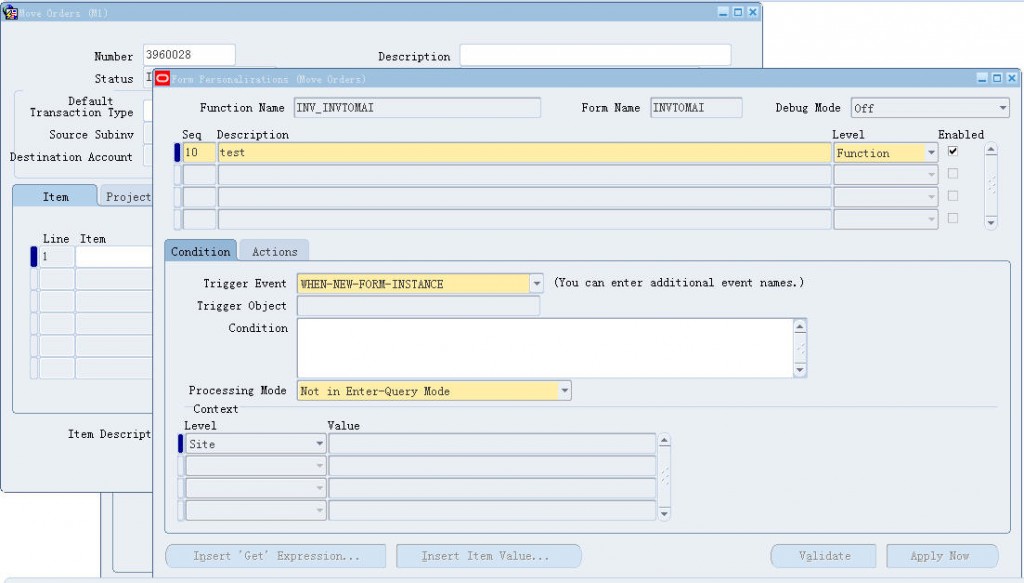Image resolution: width=1024 pixels, height=583 pixels.
Task: Click the Insert Item Value button
Action: pos(488,555)
